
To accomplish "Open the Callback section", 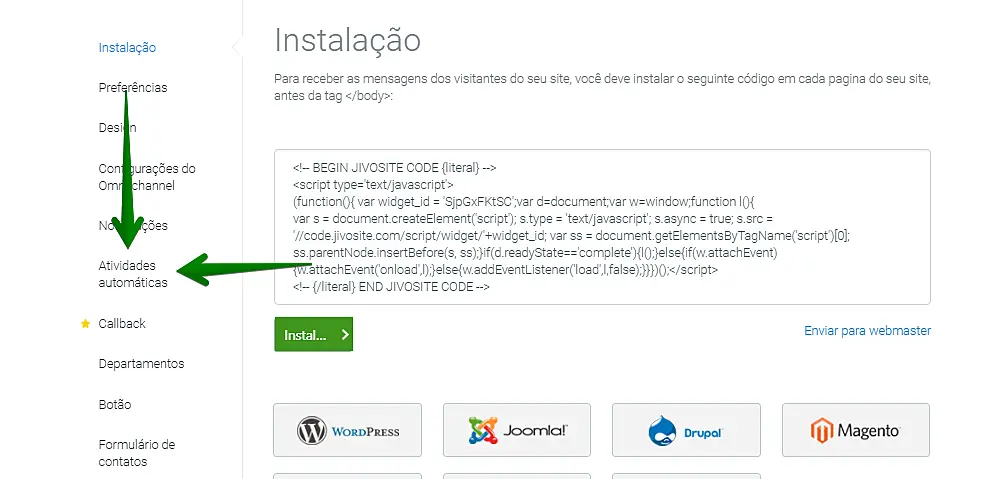I will tap(122, 324).
